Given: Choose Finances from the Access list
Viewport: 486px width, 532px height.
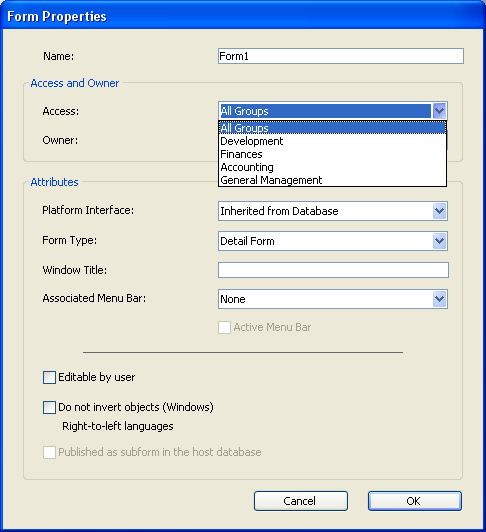Looking at the screenshot, I should [333, 154].
